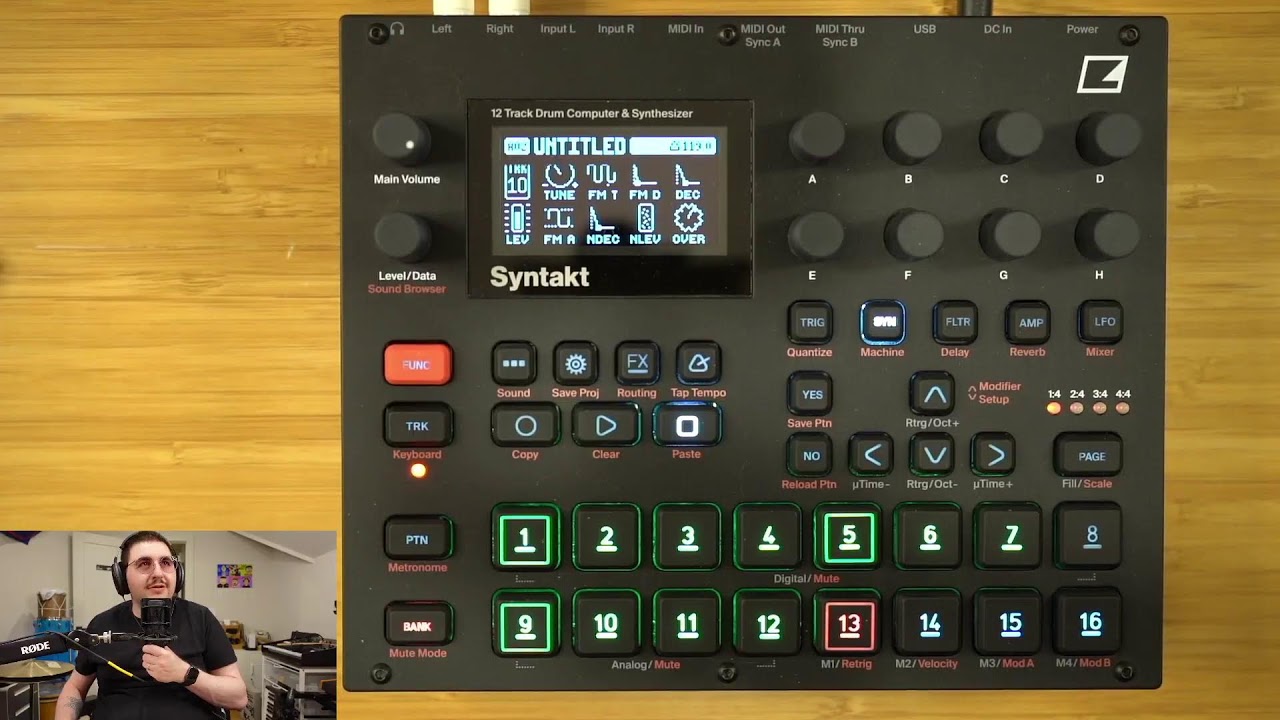Click the NDEC parameter icon on screen
This screenshot has height=720, width=1280.
point(602,226)
